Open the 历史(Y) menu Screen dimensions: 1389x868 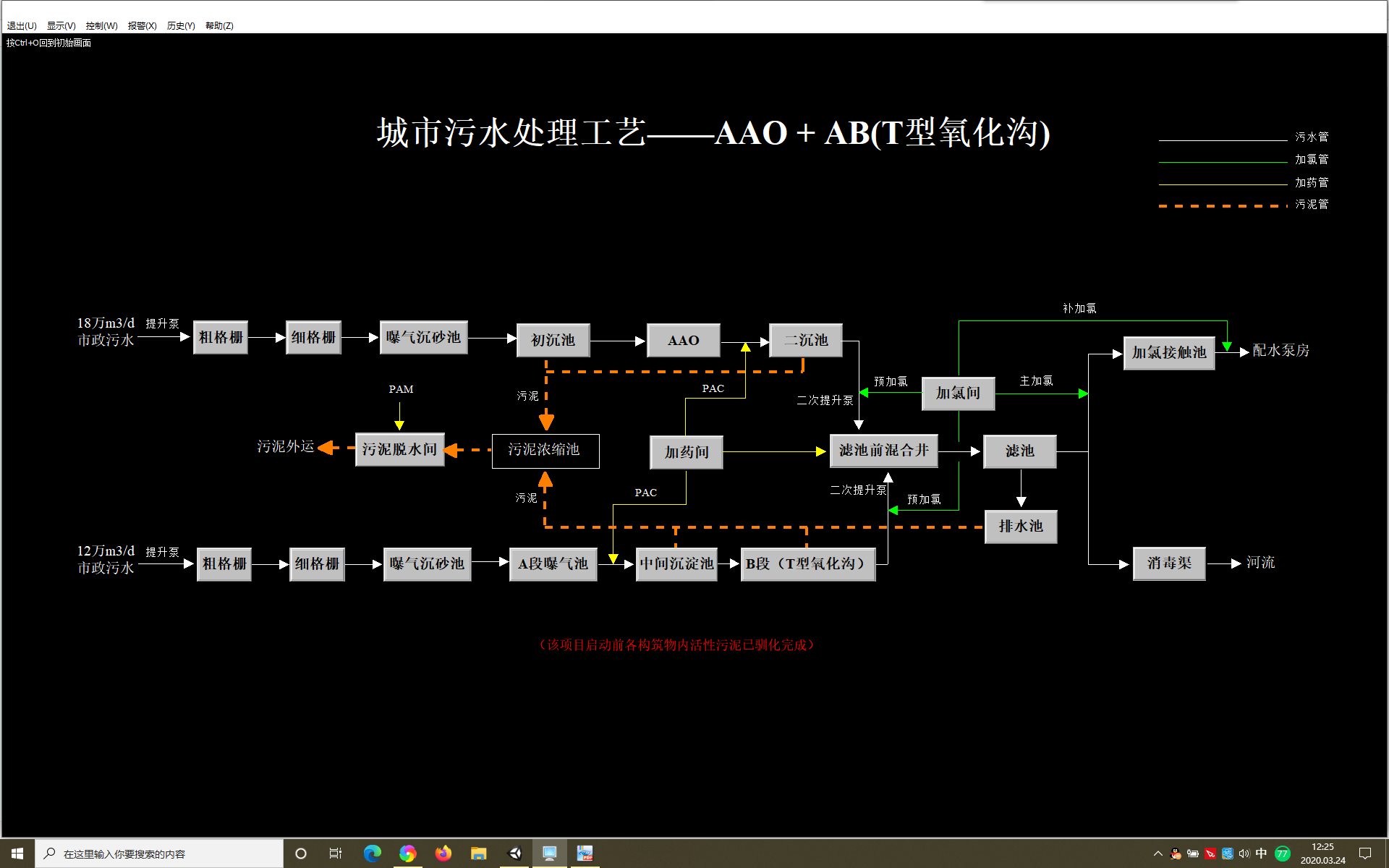click(x=181, y=25)
